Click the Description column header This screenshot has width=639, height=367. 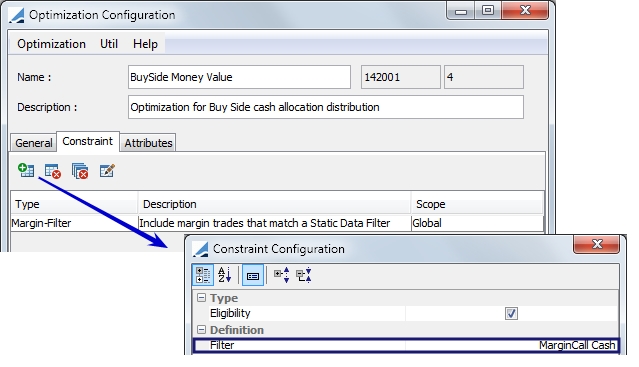pos(274,204)
